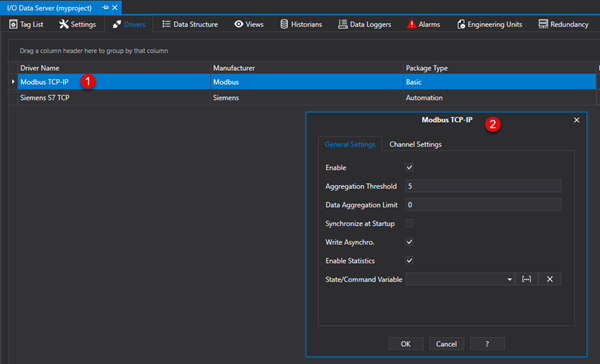This screenshot has width=600, height=364.
Task: Click the Redundancy server icon
Action: click(x=543, y=24)
